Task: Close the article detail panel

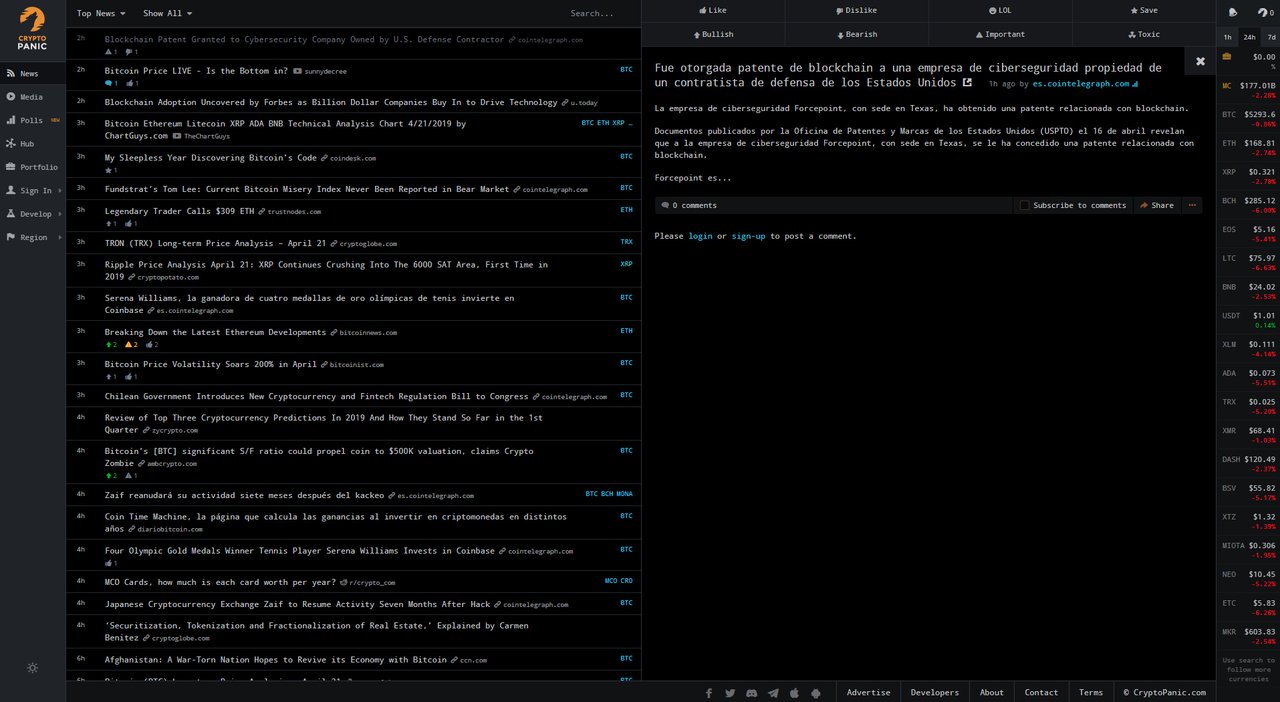Action: coord(1200,61)
